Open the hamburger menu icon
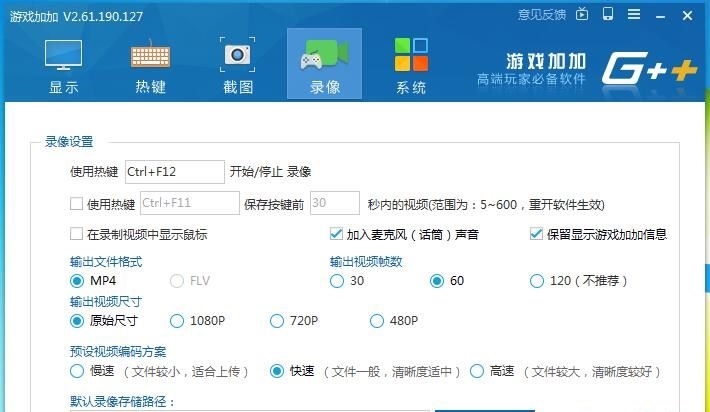710x412 pixels. coord(634,14)
